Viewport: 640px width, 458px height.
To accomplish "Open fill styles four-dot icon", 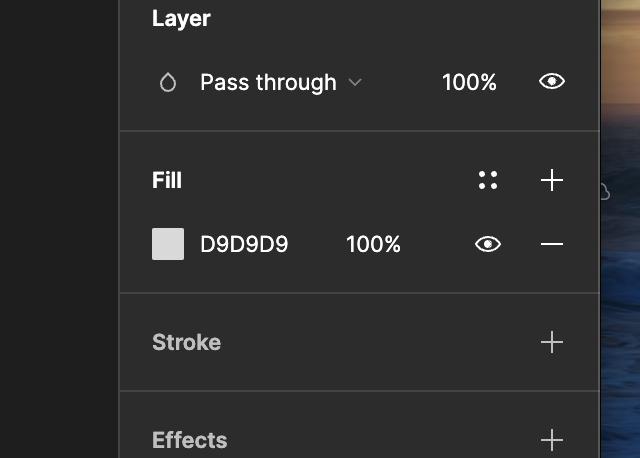I will click(488, 180).
